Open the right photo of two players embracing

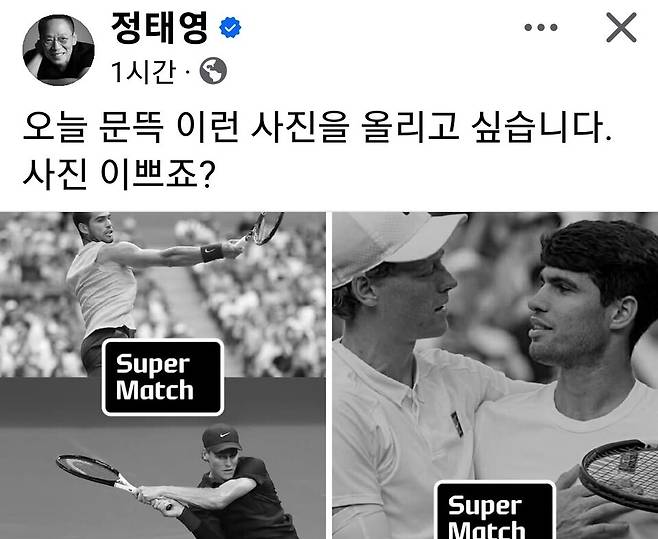[495, 376]
